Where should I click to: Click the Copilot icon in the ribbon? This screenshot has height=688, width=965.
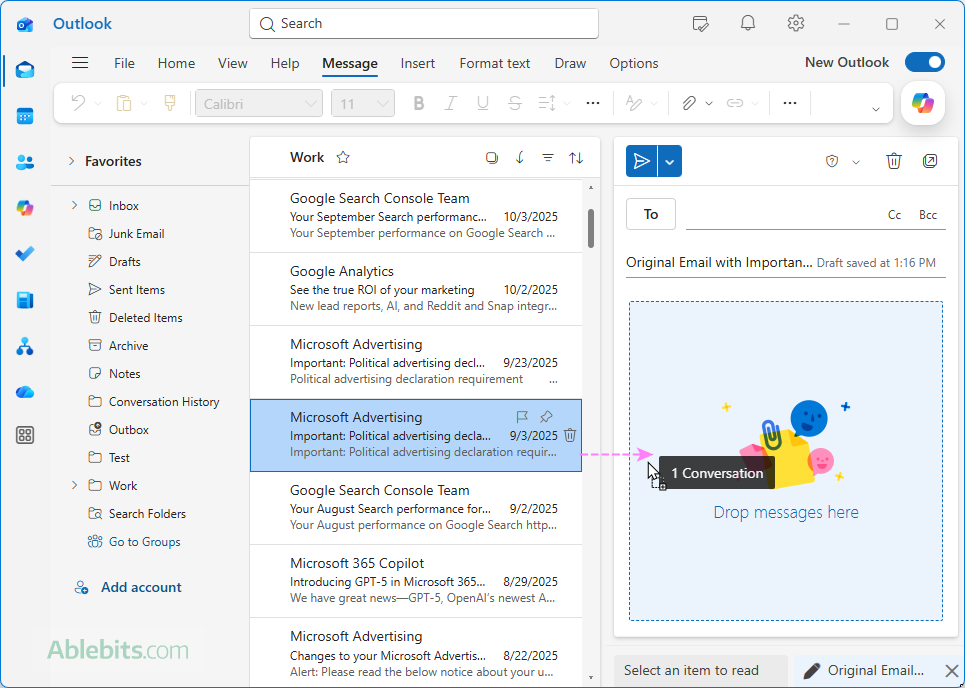click(x=922, y=103)
